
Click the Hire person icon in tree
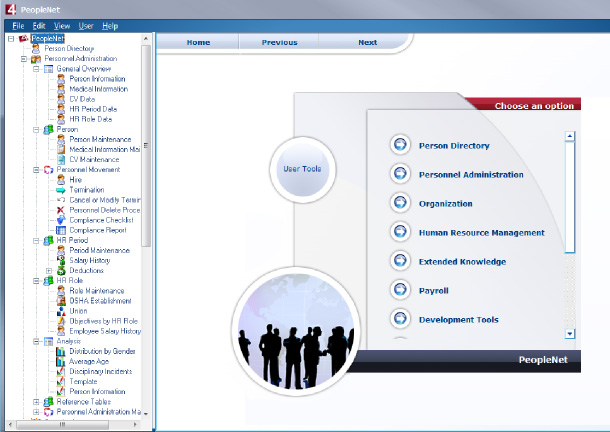coord(61,180)
